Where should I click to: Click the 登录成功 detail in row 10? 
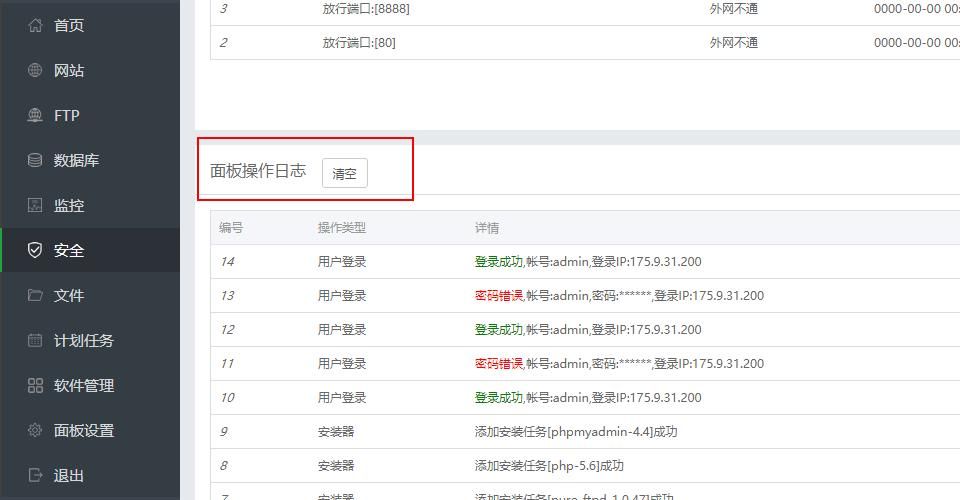(498, 397)
